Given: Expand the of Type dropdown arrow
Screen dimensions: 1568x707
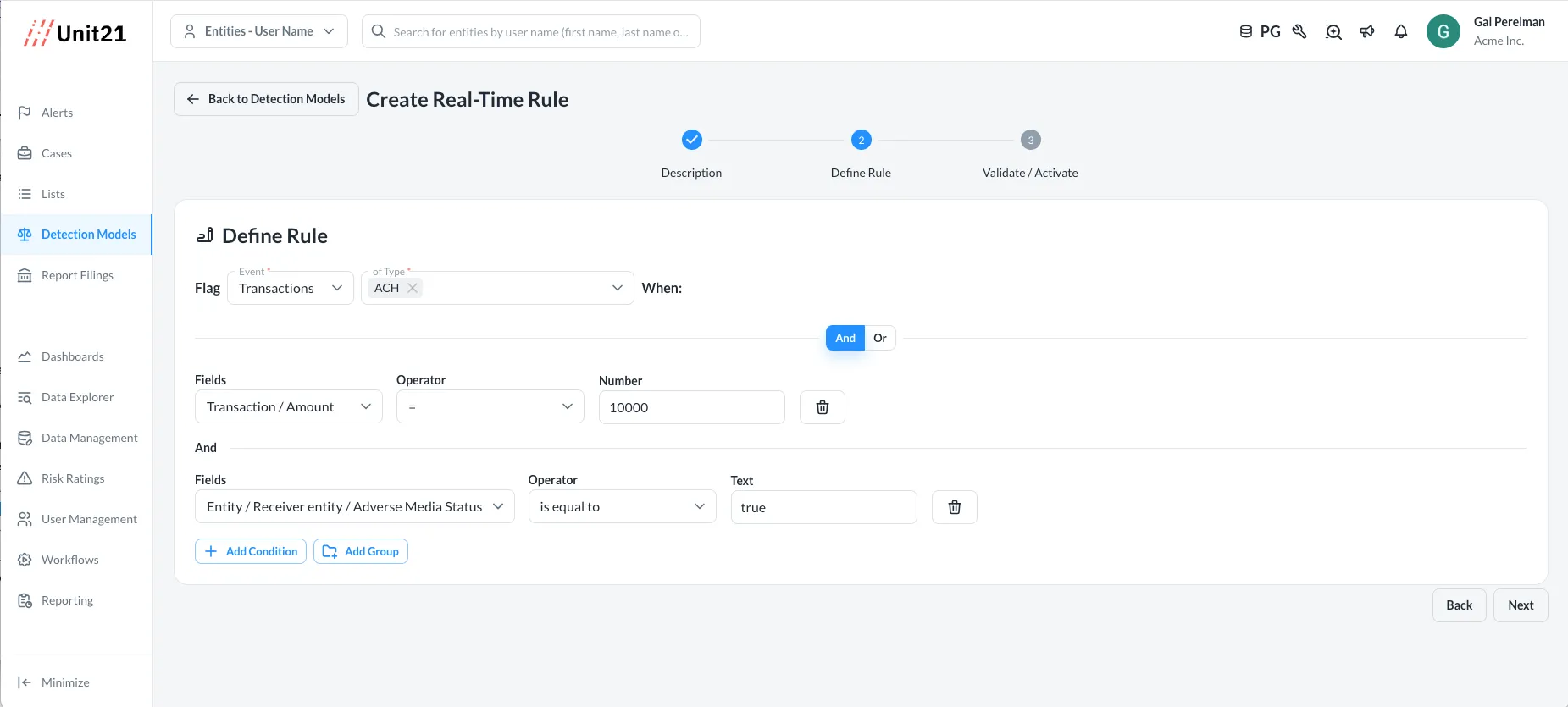Looking at the screenshot, I should pyautogui.click(x=617, y=288).
